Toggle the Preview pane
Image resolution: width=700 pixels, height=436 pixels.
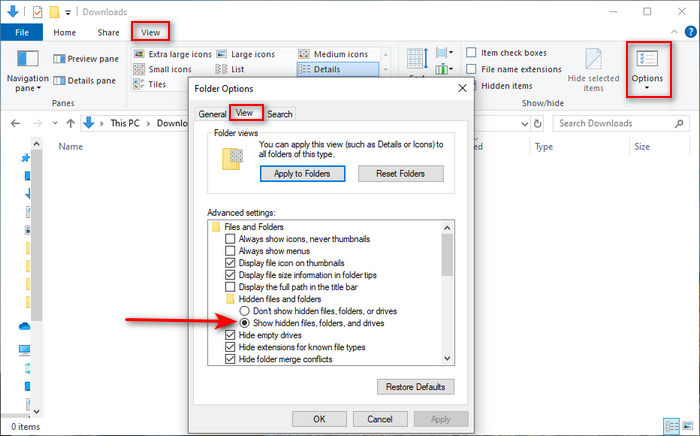pyautogui.click(x=86, y=59)
